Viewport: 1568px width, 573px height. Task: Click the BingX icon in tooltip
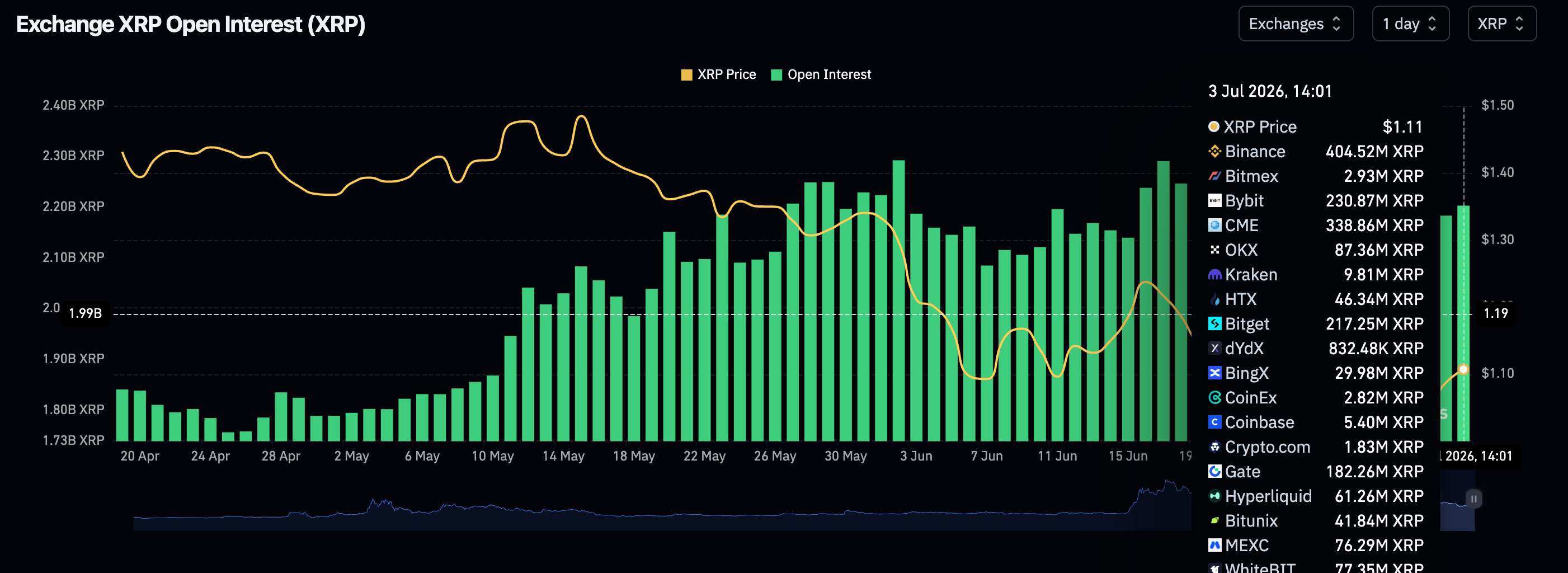click(x=1214, y=373)
